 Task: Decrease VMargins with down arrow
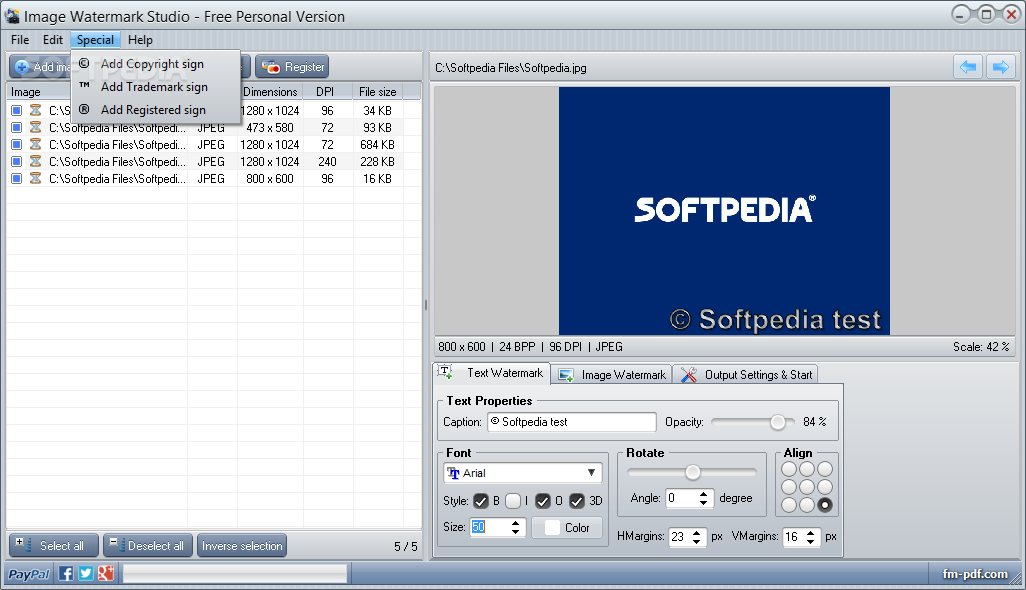click(811, 541)
